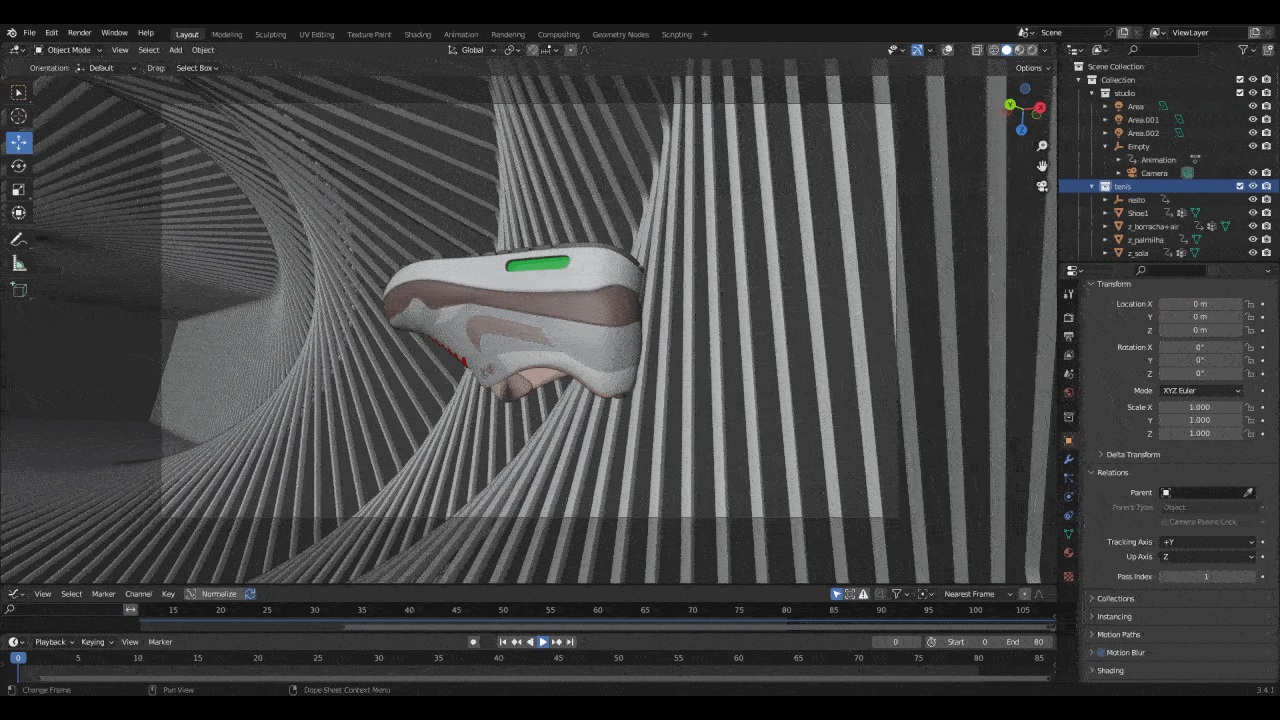This screenshot has height=720, width=1280.
Task: Open the Modifiers wrench properties tab
Action: click(x=1068, y=459)
